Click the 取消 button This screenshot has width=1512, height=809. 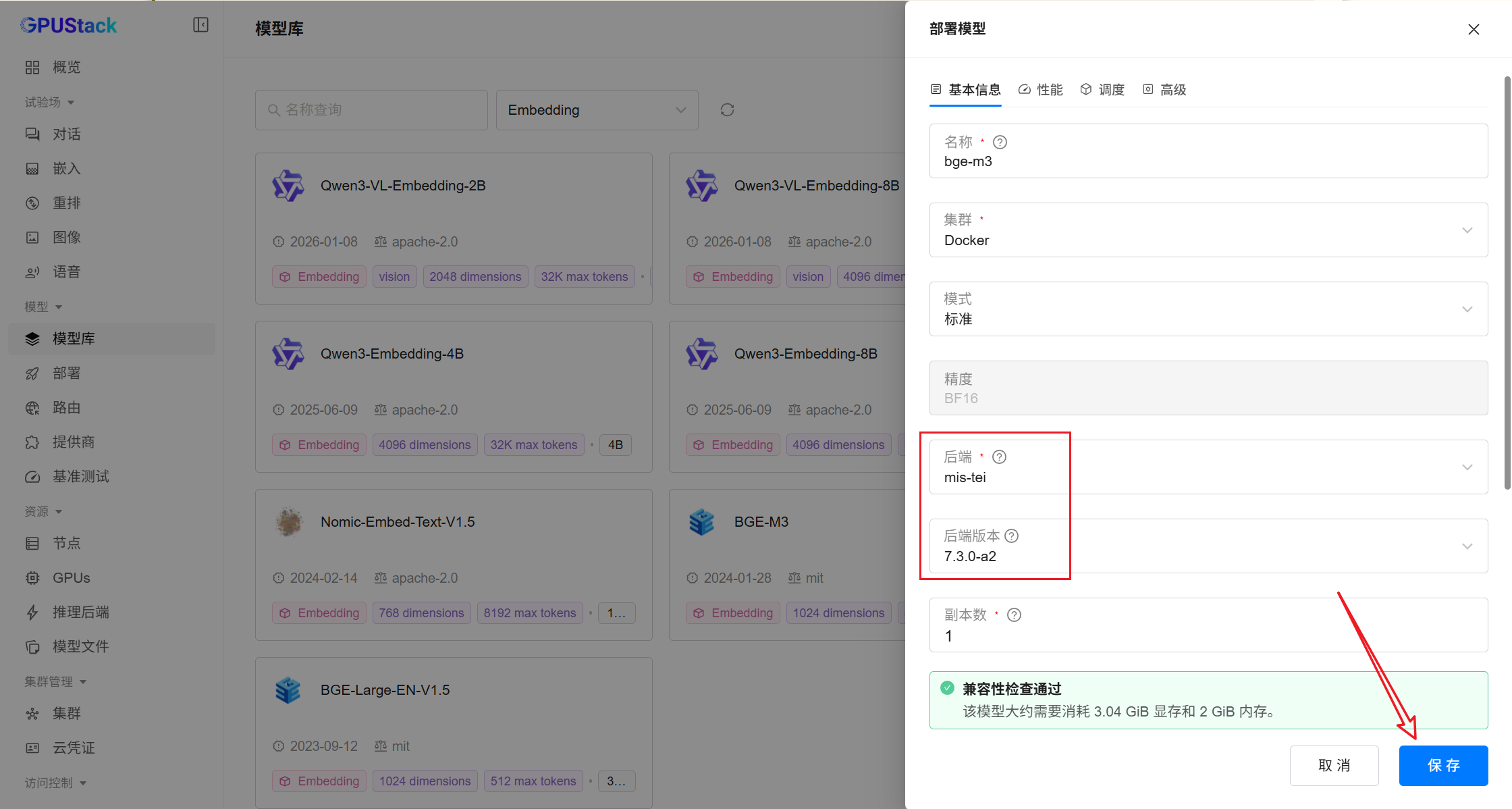coord(1334,765)
